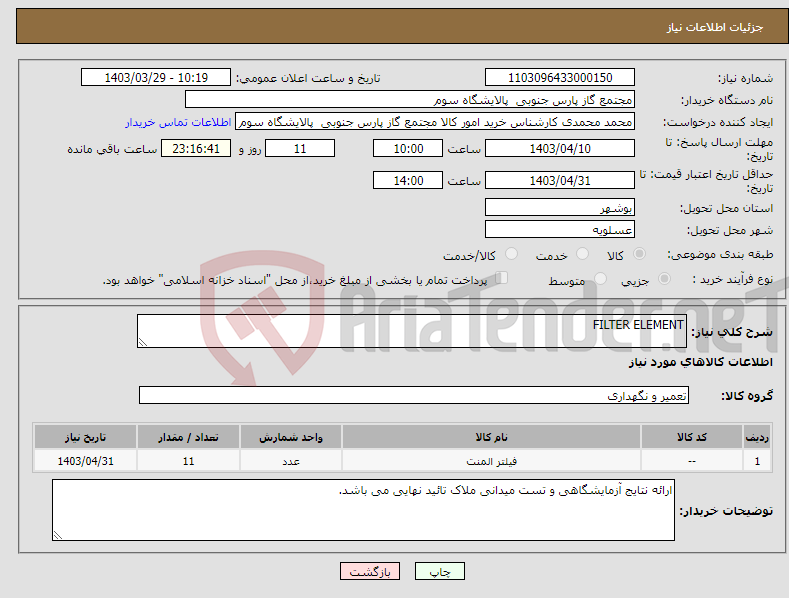789x598 pixels.
Task: Click the فیلتر المنت item name cell
Action: click(491, 461)
